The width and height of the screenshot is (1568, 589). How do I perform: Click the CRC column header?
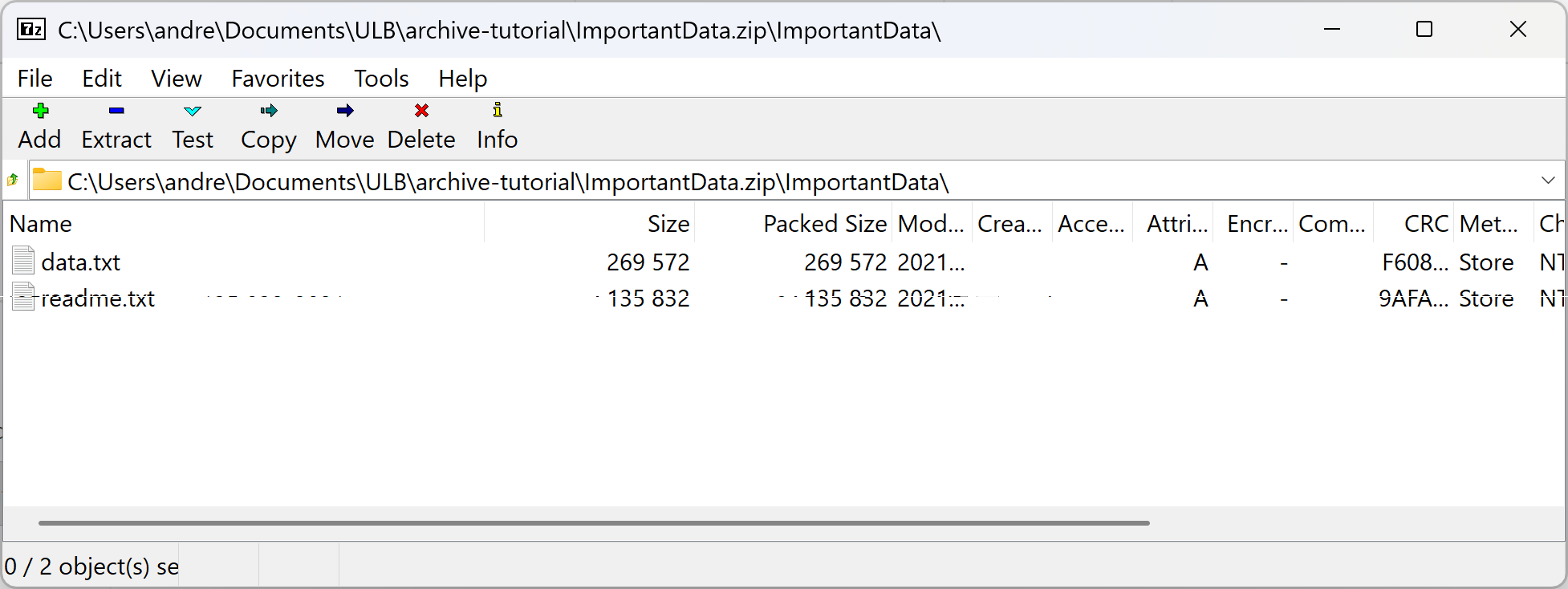point(1425,224)
